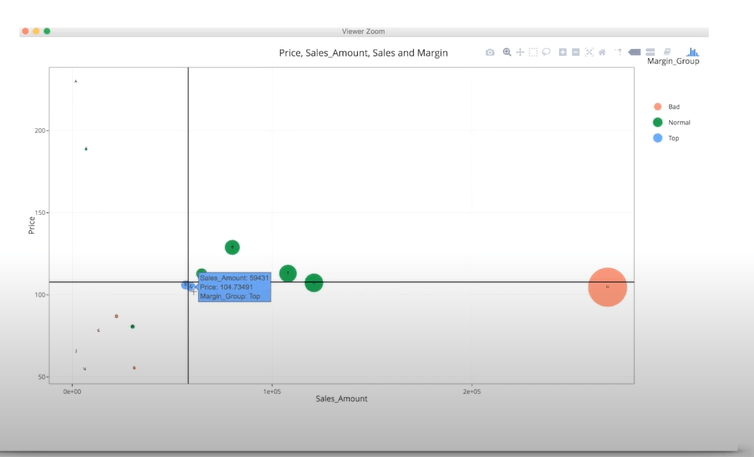This screenshot has width=754, height=457.
Task: Click the chart title text
Action: (363, 53)
